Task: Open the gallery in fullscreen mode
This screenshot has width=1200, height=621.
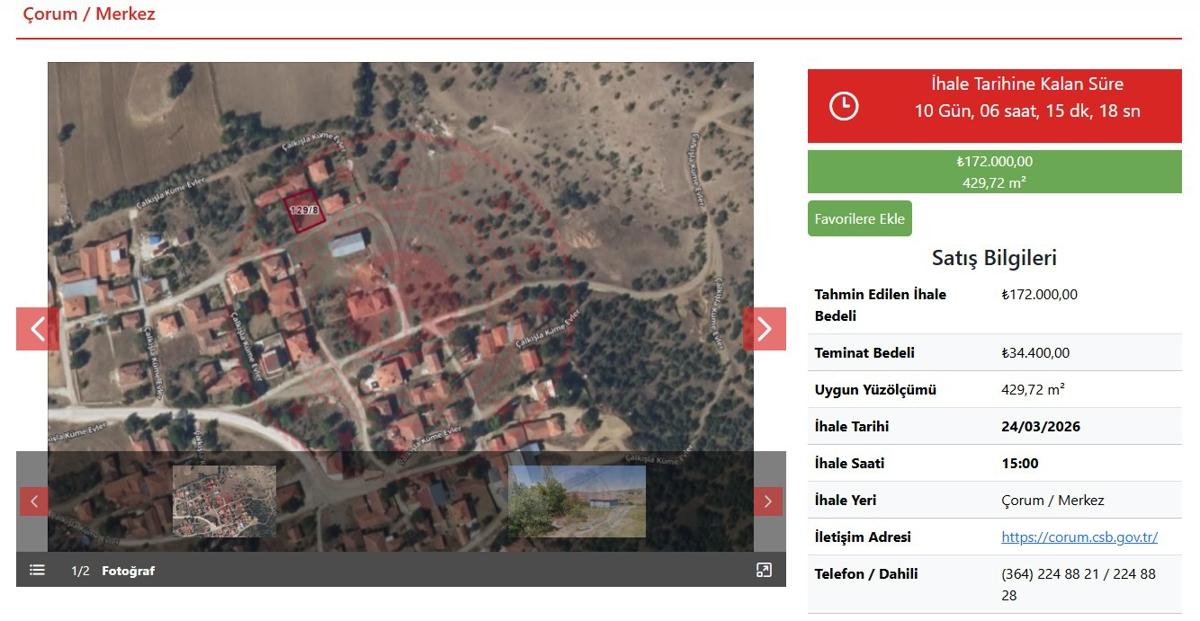Action: point(764,570)
